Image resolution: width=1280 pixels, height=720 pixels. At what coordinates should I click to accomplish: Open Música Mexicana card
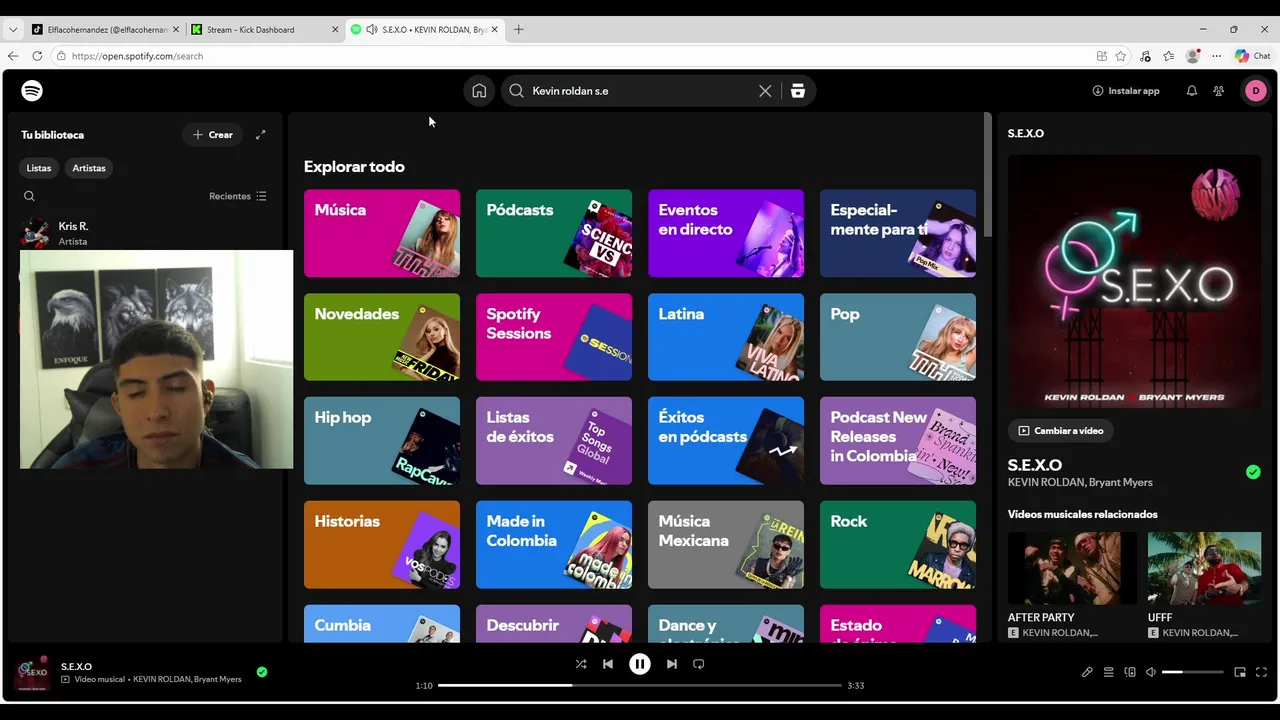(x=726, y=545)
